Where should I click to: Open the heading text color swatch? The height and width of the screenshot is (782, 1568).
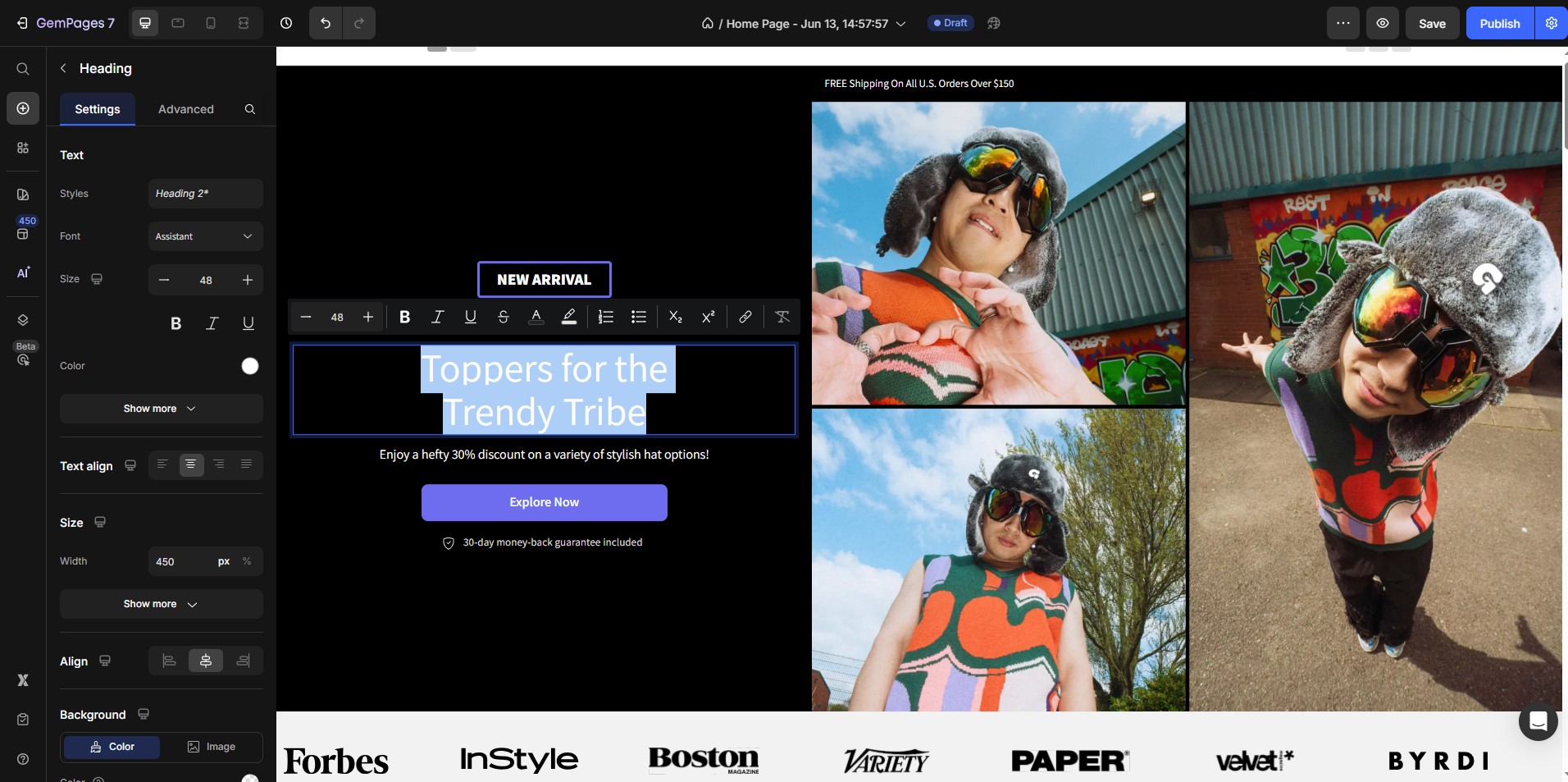tap(248, 367)
